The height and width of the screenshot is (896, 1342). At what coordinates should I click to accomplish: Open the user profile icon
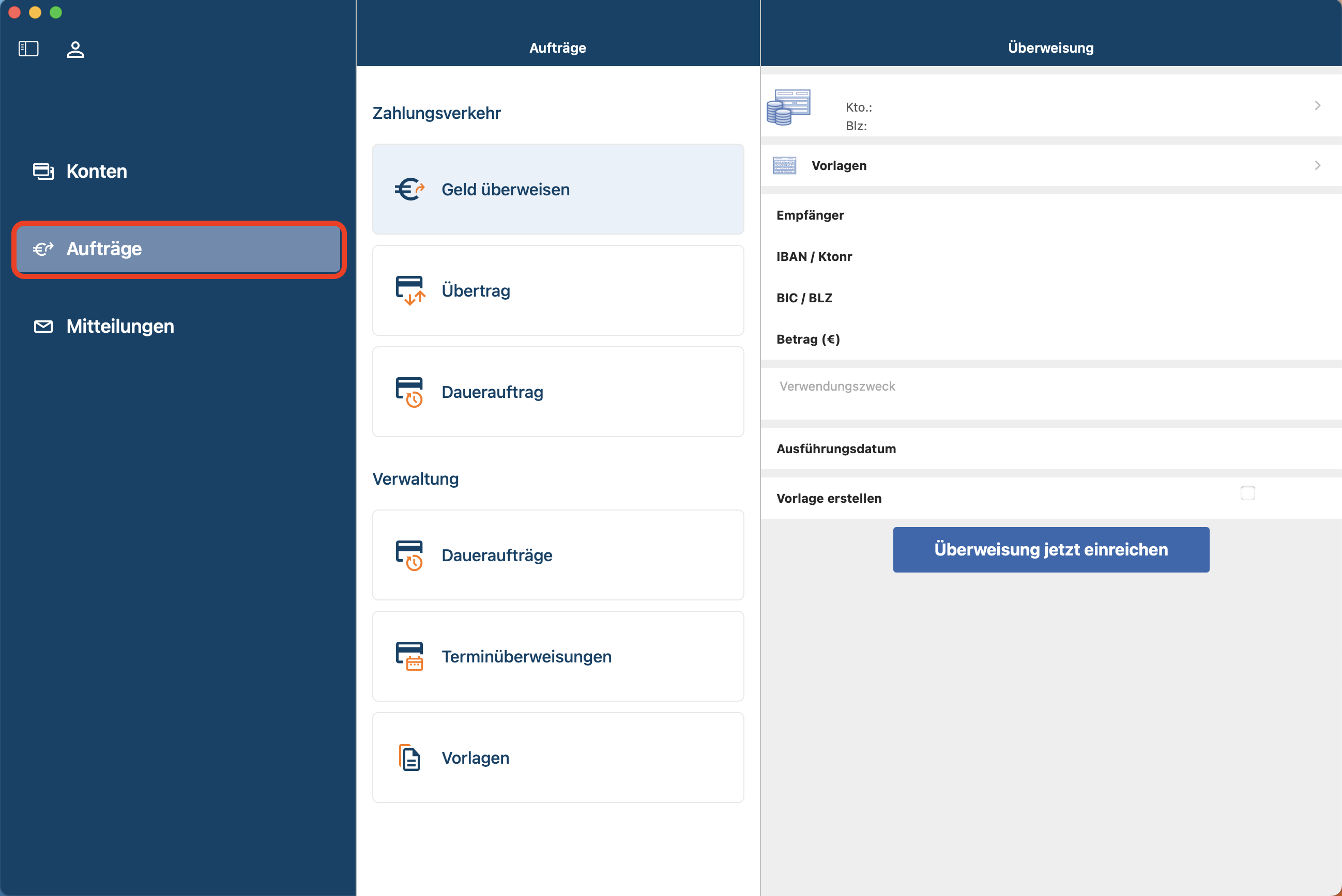pos(75,49)
